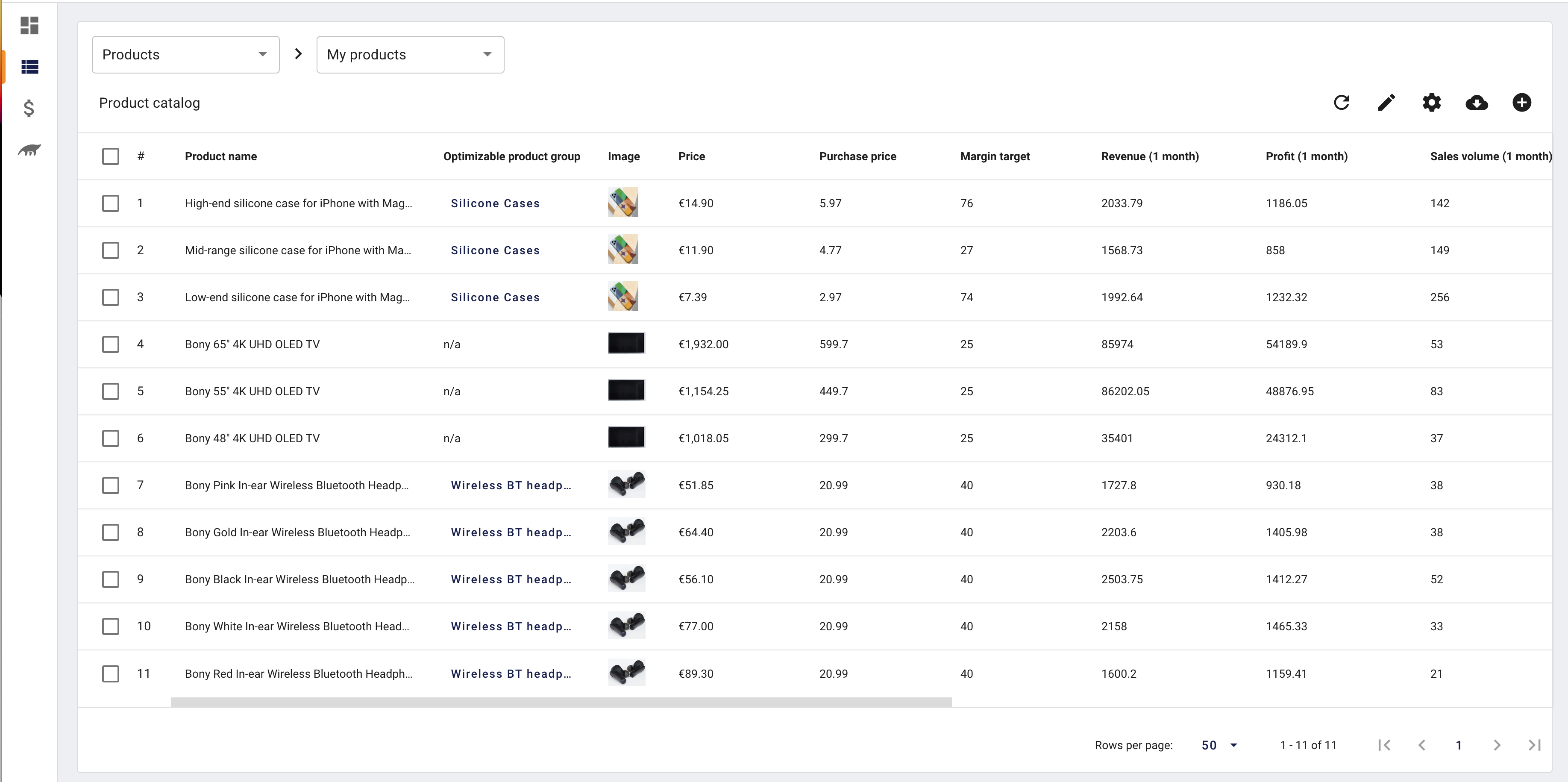Sort by Product name column header

pyautogui.click(x=220, y=156)
